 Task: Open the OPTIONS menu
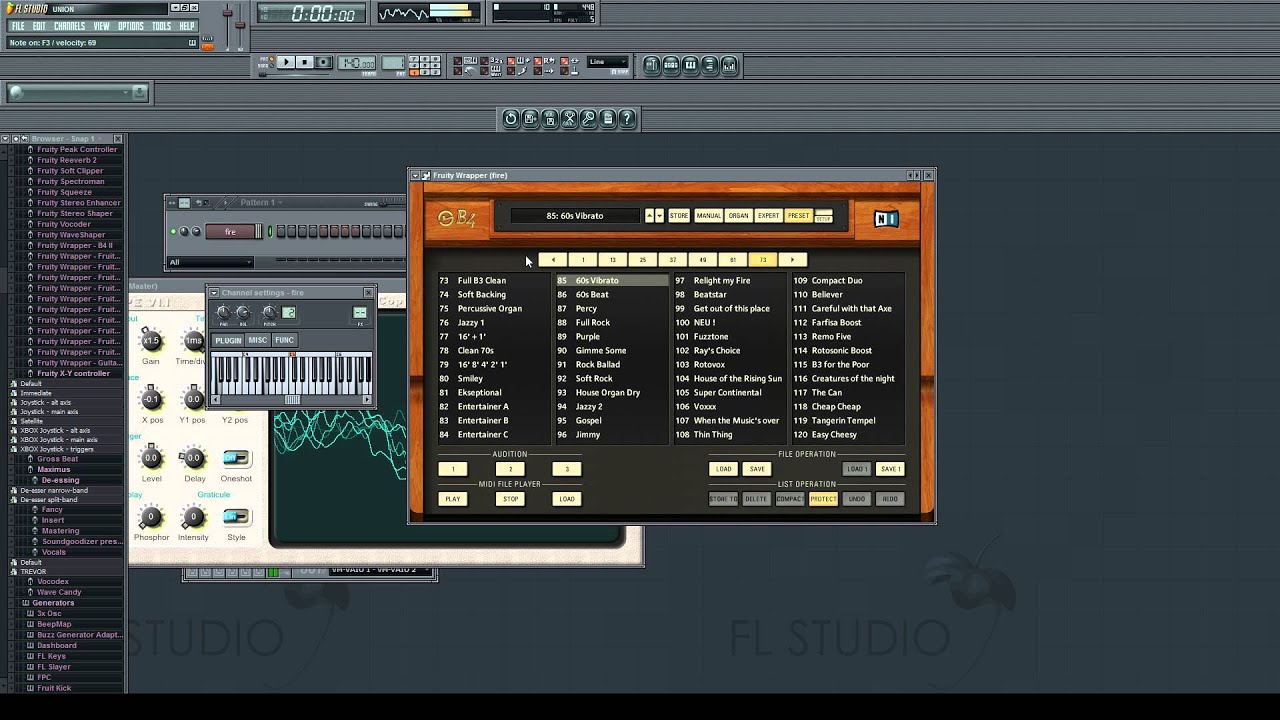click(x=131, y=26)
